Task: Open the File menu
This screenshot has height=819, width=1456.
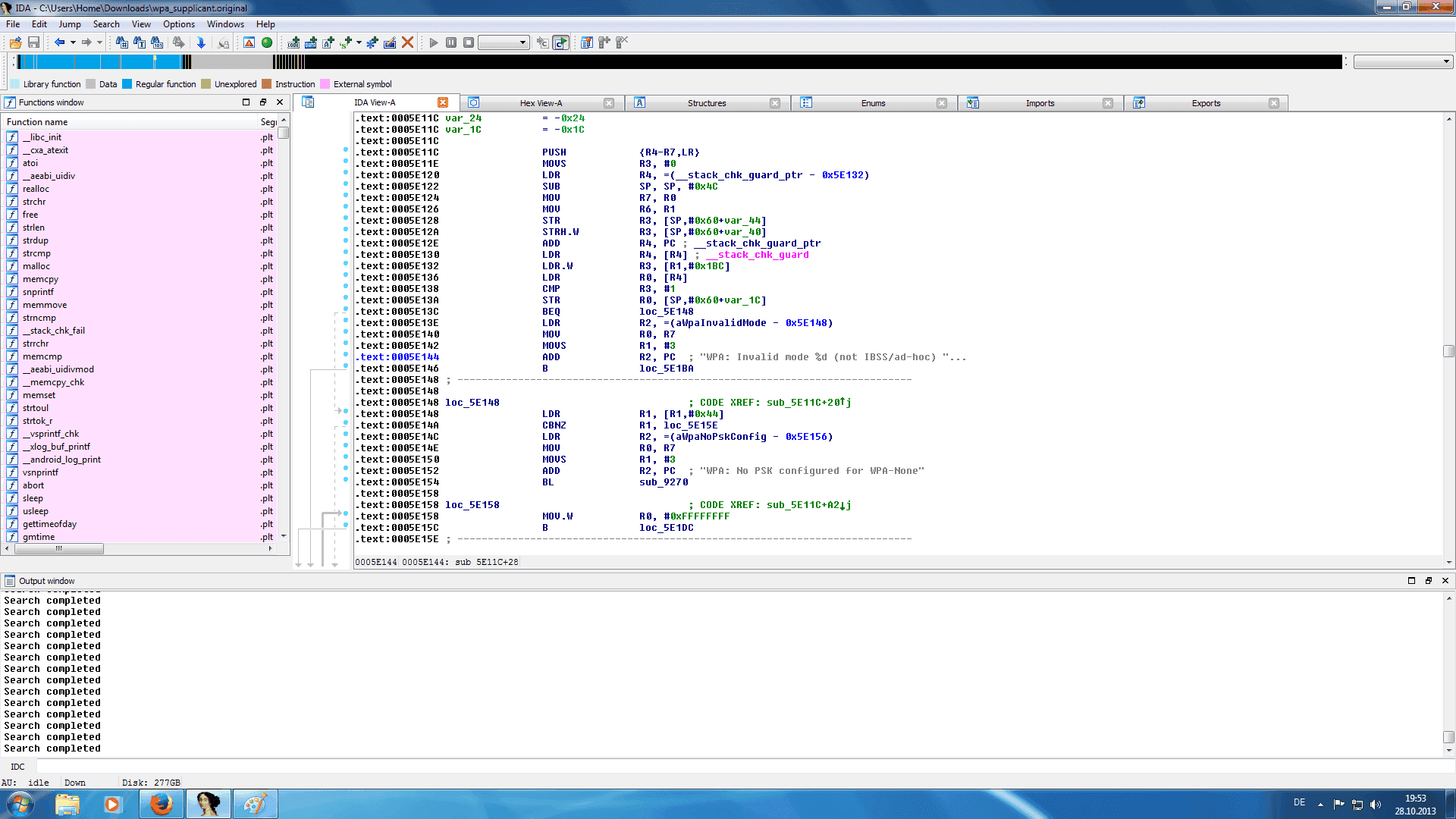Action: (13, 24)
